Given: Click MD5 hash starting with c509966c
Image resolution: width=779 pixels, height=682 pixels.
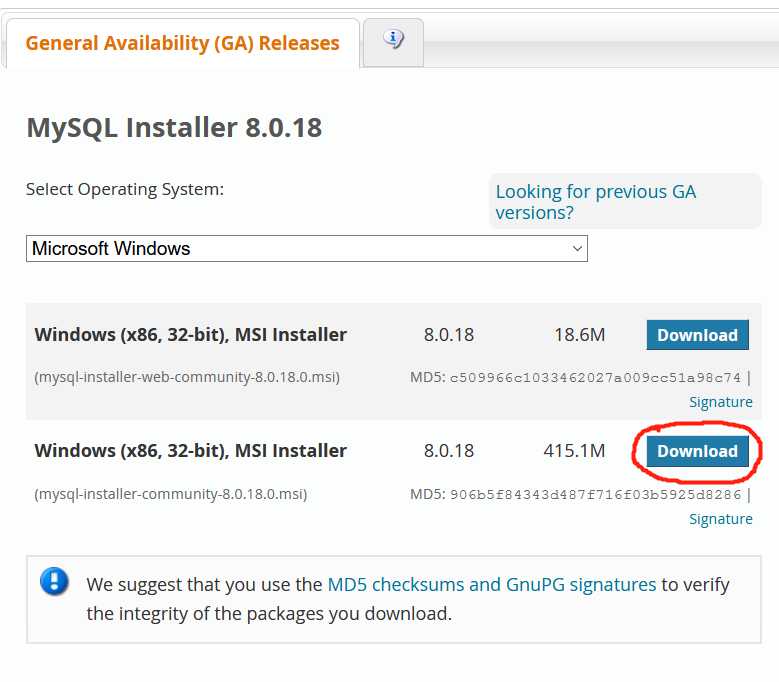Looking at the screenshot, I should coord(595,378).
